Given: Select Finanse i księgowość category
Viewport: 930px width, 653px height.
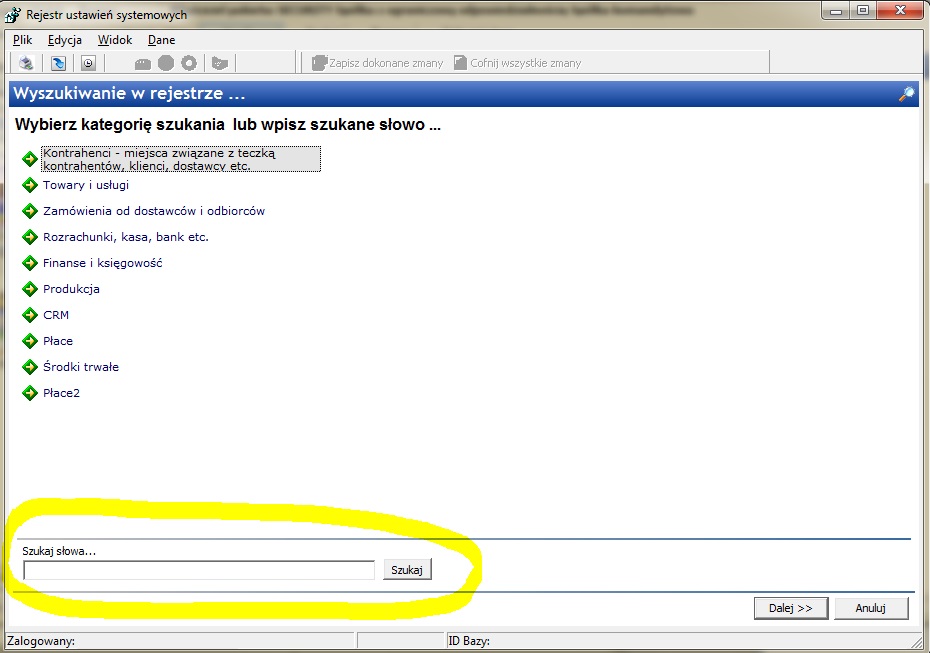Looking at the screenshot, I should 103,263.
